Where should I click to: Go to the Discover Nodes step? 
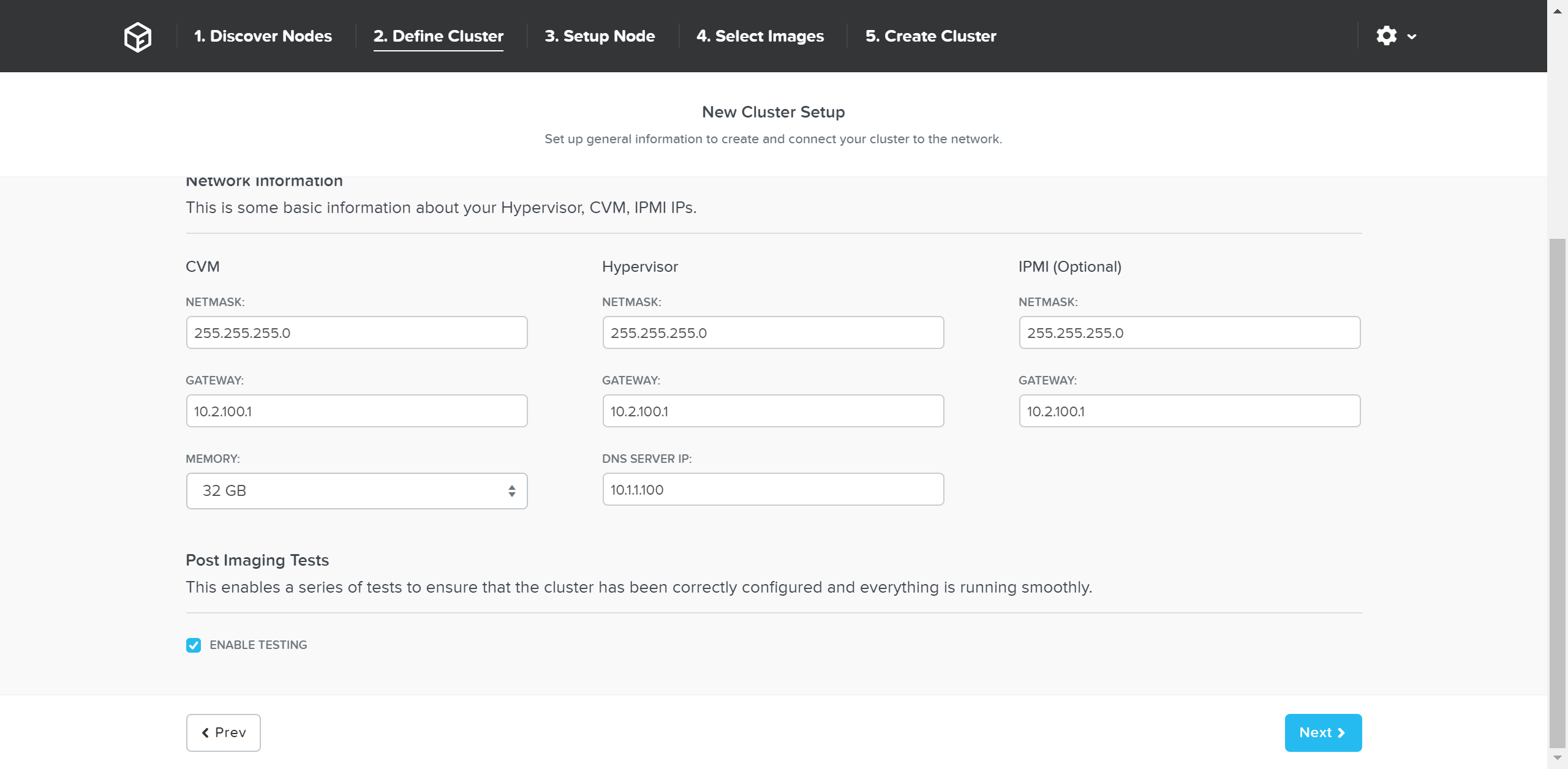[263, 36]
